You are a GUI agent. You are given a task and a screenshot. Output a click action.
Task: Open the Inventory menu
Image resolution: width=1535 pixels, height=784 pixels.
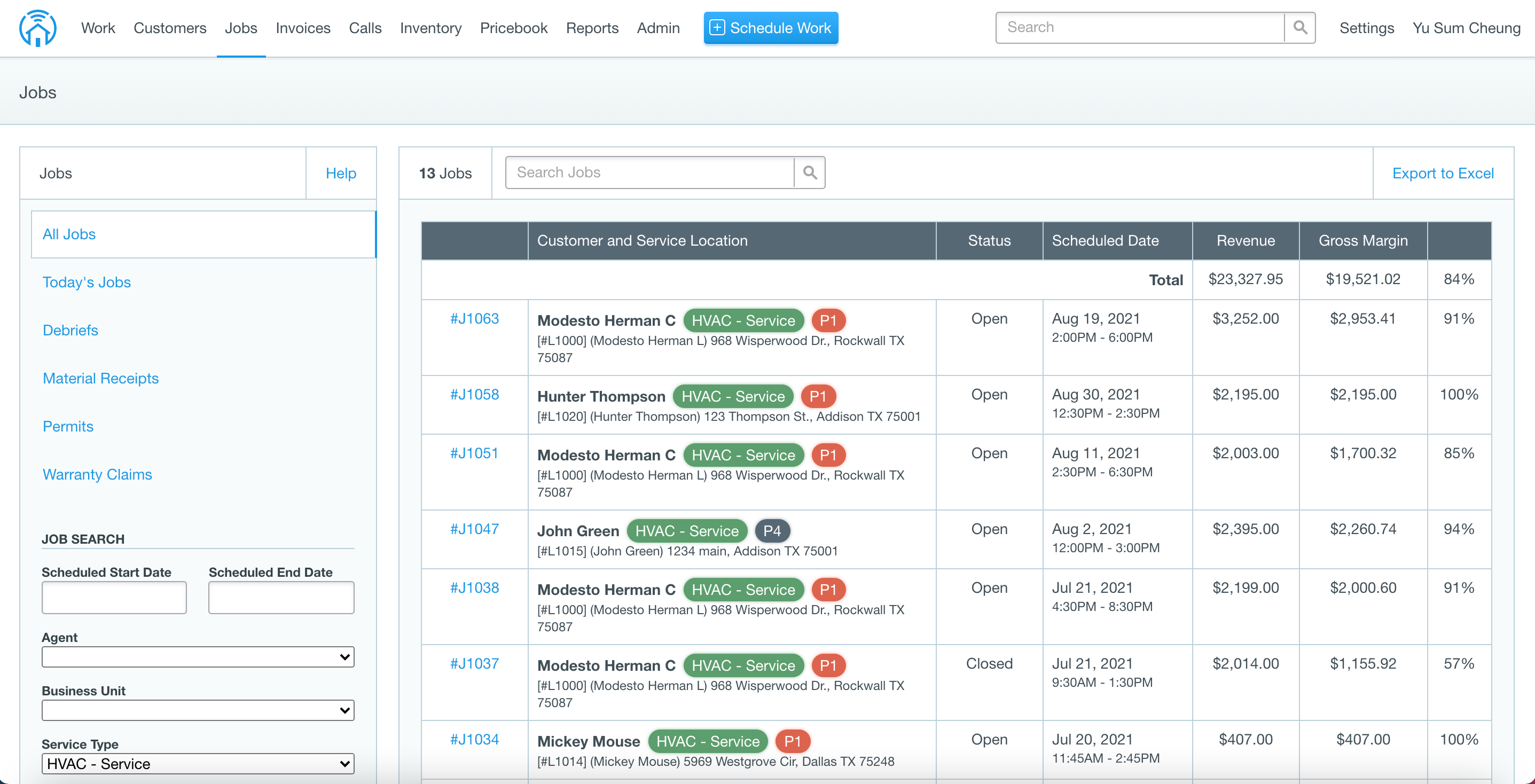tap(430, 28)
